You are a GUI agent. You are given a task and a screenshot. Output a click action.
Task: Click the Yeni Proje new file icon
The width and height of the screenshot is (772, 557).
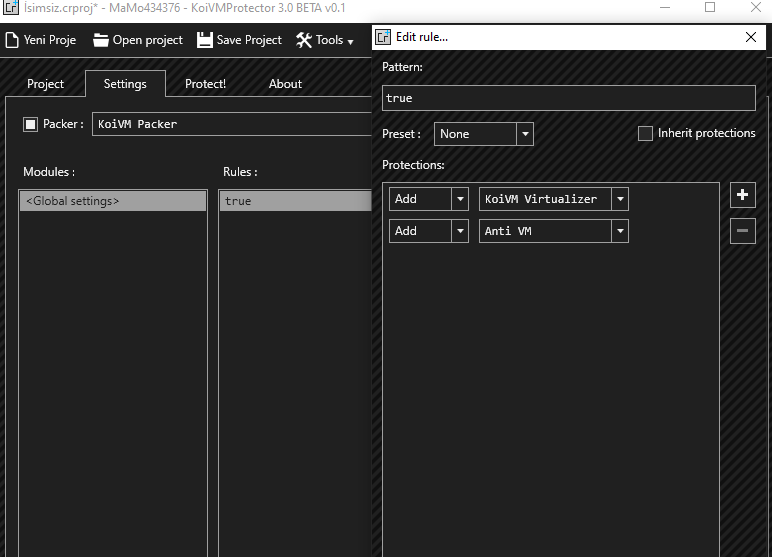(12, 40)
